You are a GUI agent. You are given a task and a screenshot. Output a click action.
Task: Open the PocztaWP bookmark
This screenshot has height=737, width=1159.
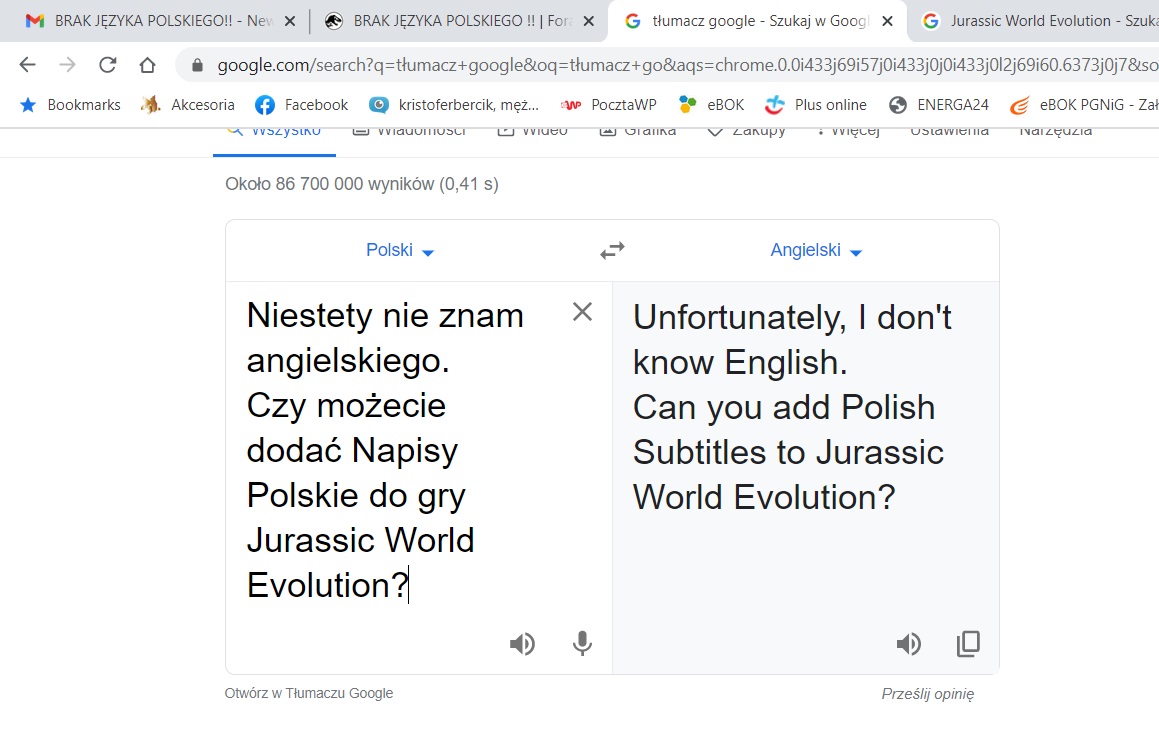(608, 105)
